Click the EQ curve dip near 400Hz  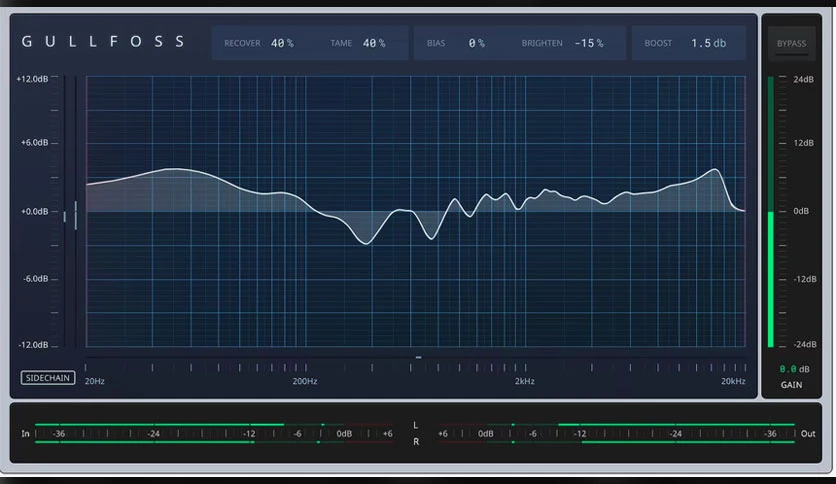coord(366,243)
